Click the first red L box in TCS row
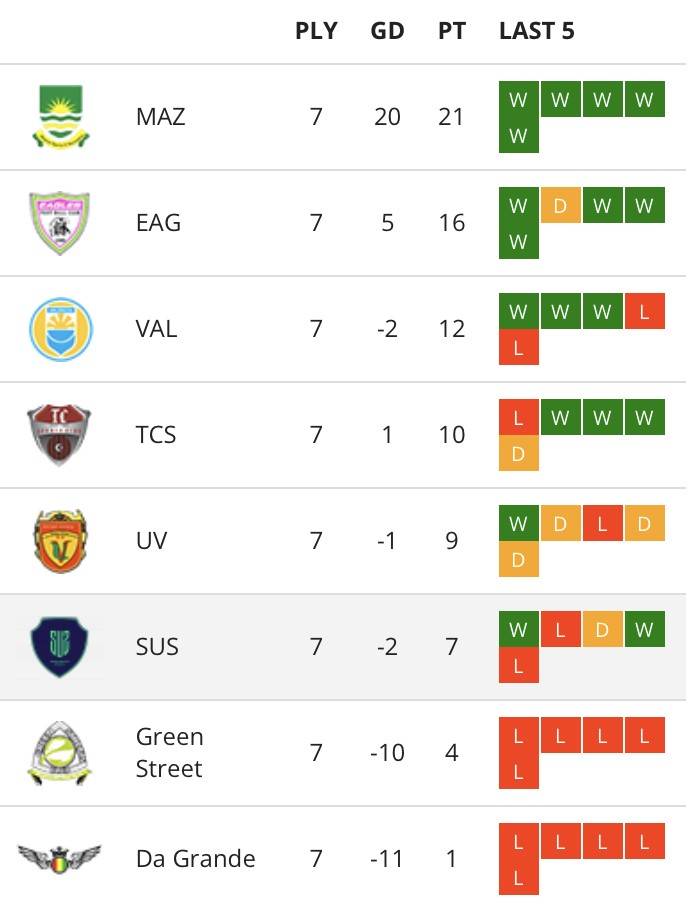Viewport: 698px width, 909px height. tap(518, 418)
